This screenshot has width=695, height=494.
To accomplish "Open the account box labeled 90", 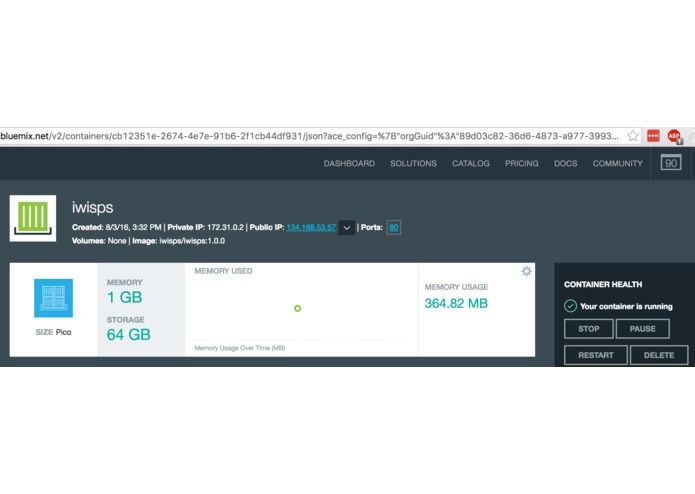I will 671,163.
